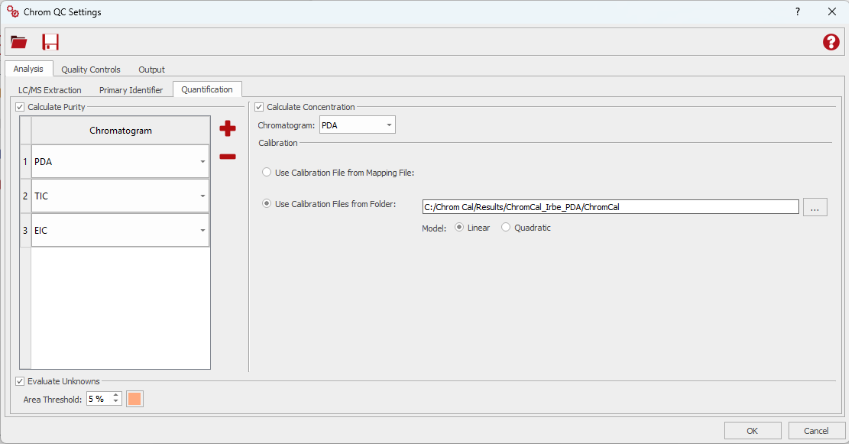Switch to the Quality Controls tab

(x=90, y=69)
